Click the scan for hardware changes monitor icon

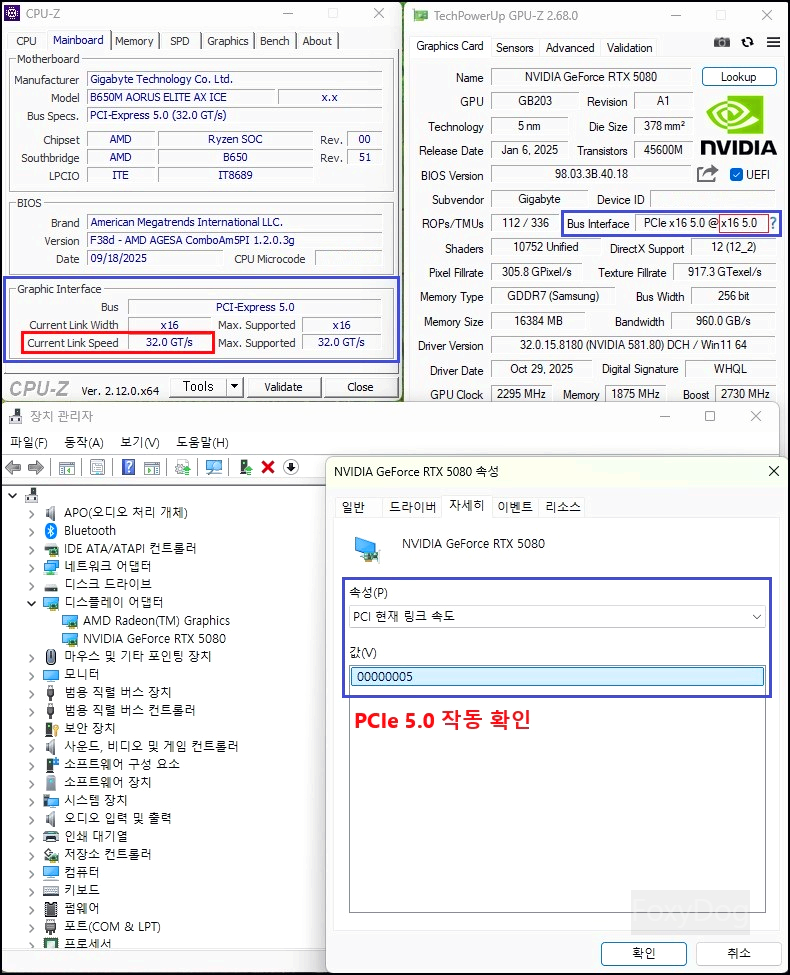[214, 468]
